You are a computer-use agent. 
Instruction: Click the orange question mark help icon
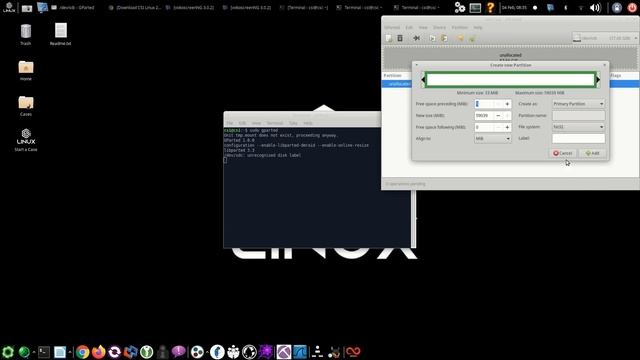(490, 7)
